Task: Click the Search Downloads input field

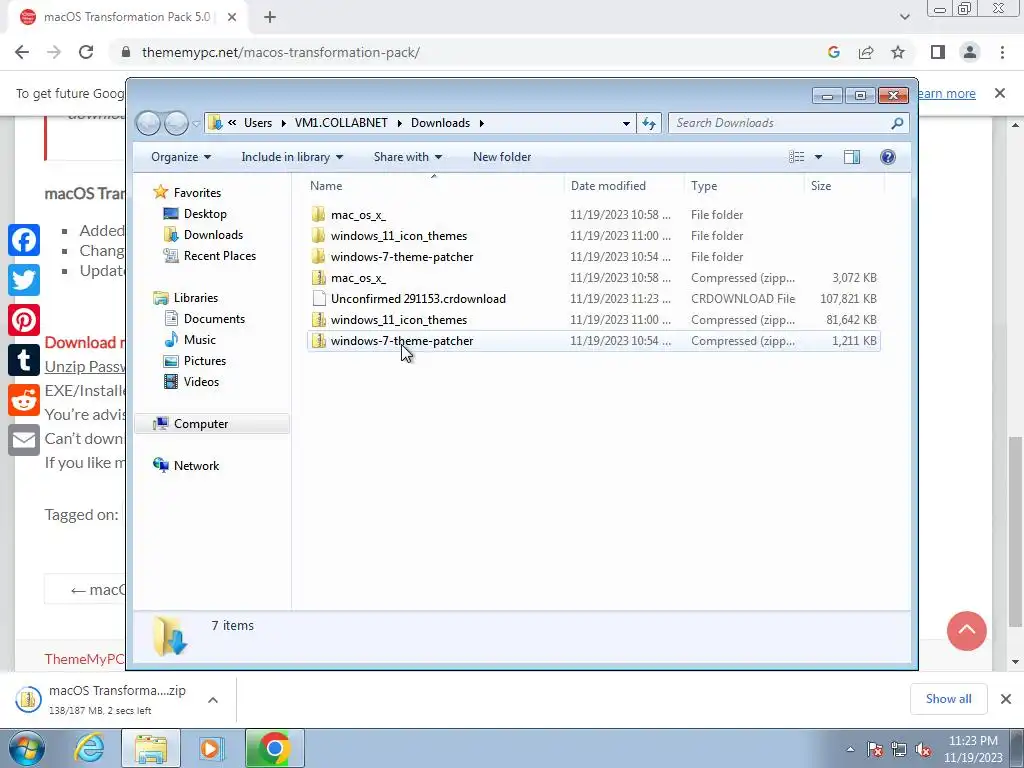Action: coord(780,123)
